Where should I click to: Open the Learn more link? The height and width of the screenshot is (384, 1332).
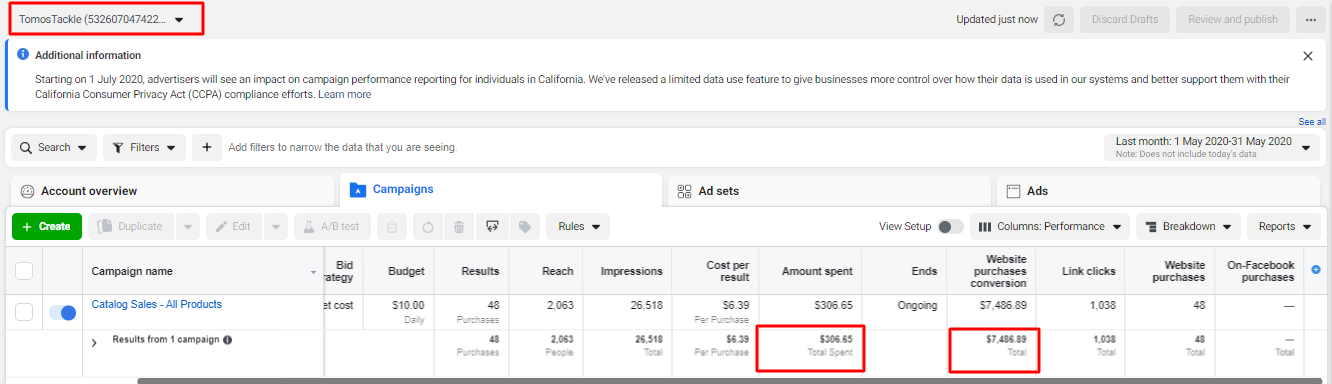click(344, 94)
